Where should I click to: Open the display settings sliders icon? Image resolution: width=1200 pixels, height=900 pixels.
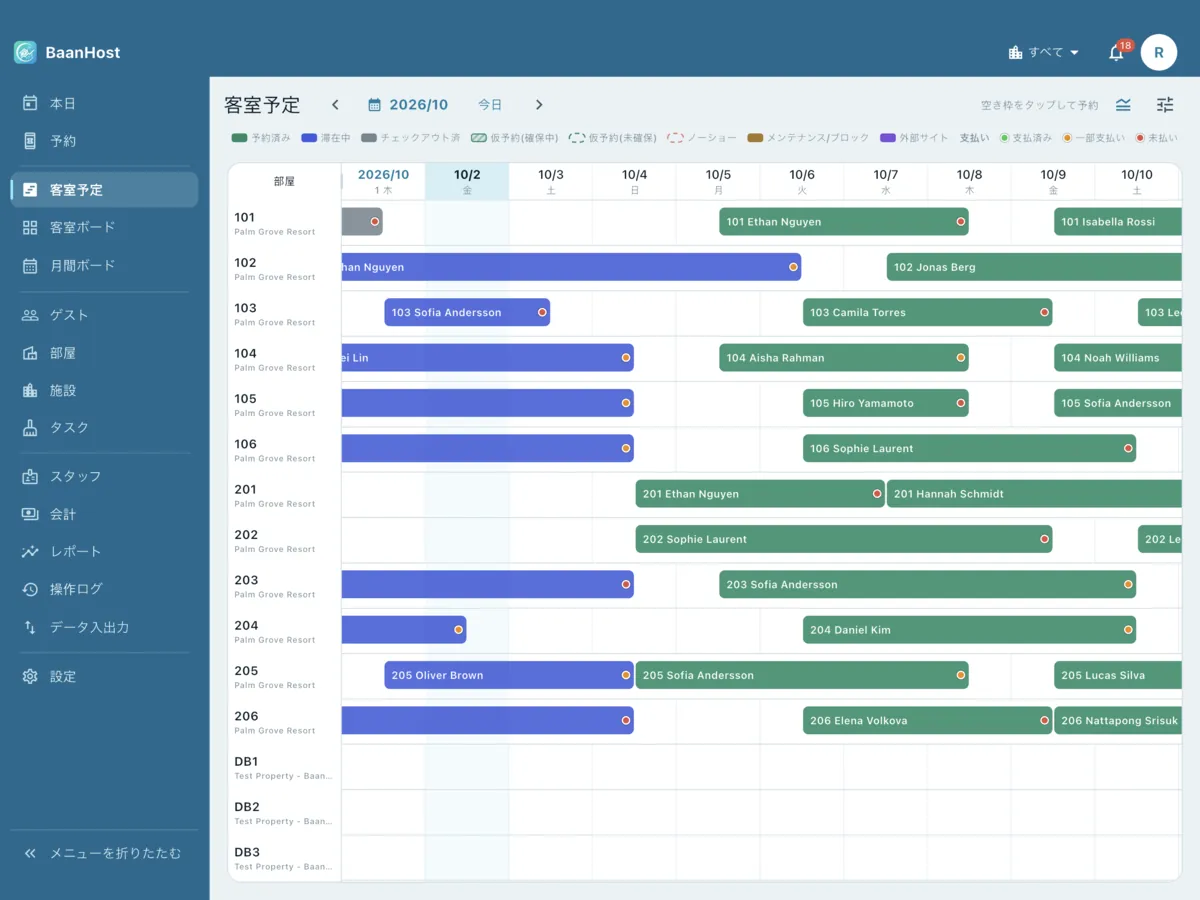click(x=1165, y=105)
